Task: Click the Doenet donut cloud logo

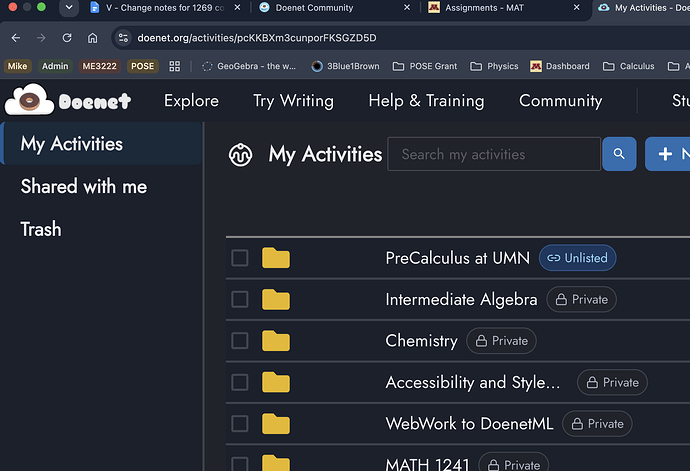Action: coord(29,100)
